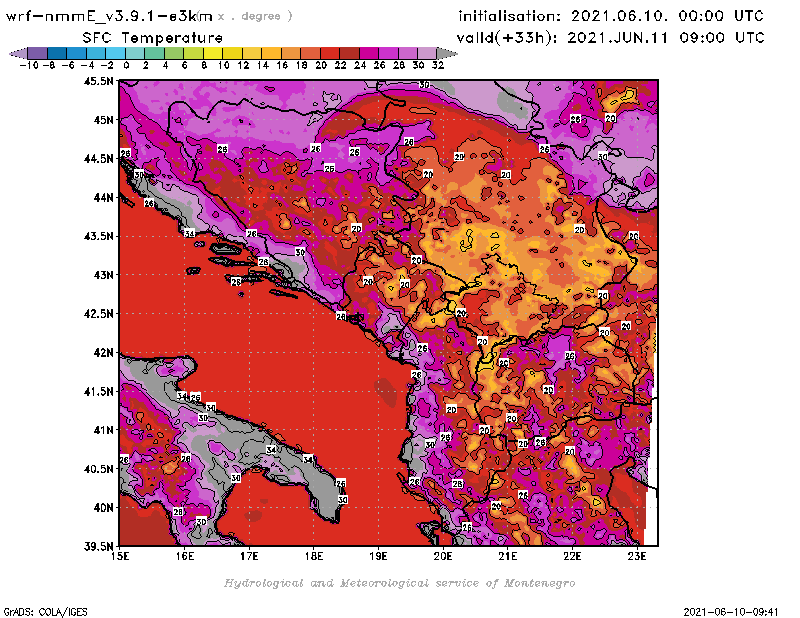The height and width of the screenshot is (618, 800).
Task: Click the '19E' longitude label
Action: (378, 556)
